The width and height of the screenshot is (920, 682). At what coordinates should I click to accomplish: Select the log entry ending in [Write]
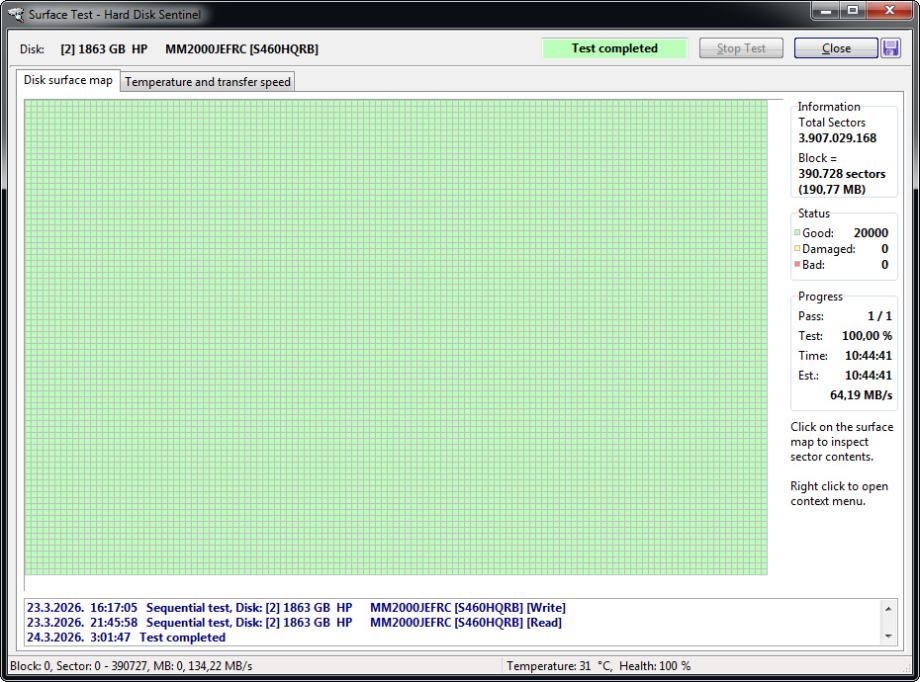click(x=296, y=607)
